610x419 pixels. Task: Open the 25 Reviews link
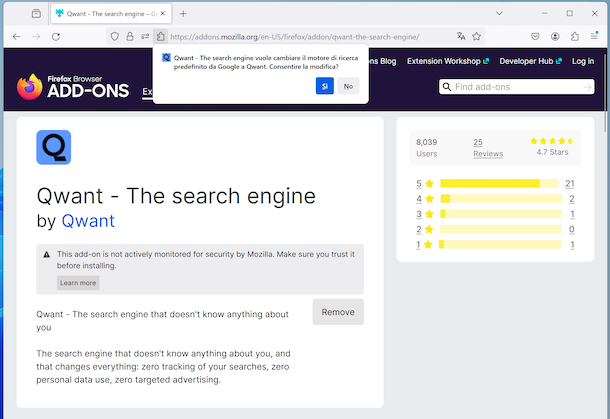(488, 148)
